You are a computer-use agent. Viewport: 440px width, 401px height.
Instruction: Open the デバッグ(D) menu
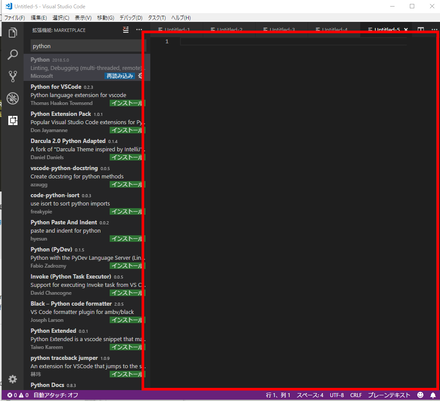pyautogui.click(x=131, y=18)
